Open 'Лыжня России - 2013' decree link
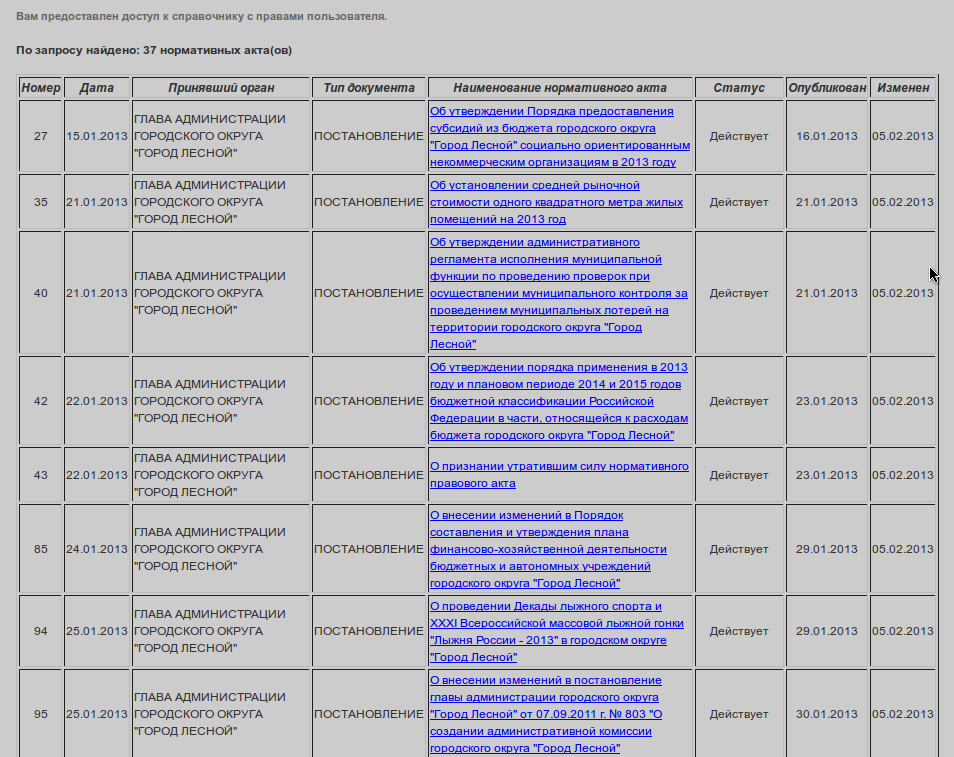The height and width of the screenshot is (757, 954). [x=557, y=632]
